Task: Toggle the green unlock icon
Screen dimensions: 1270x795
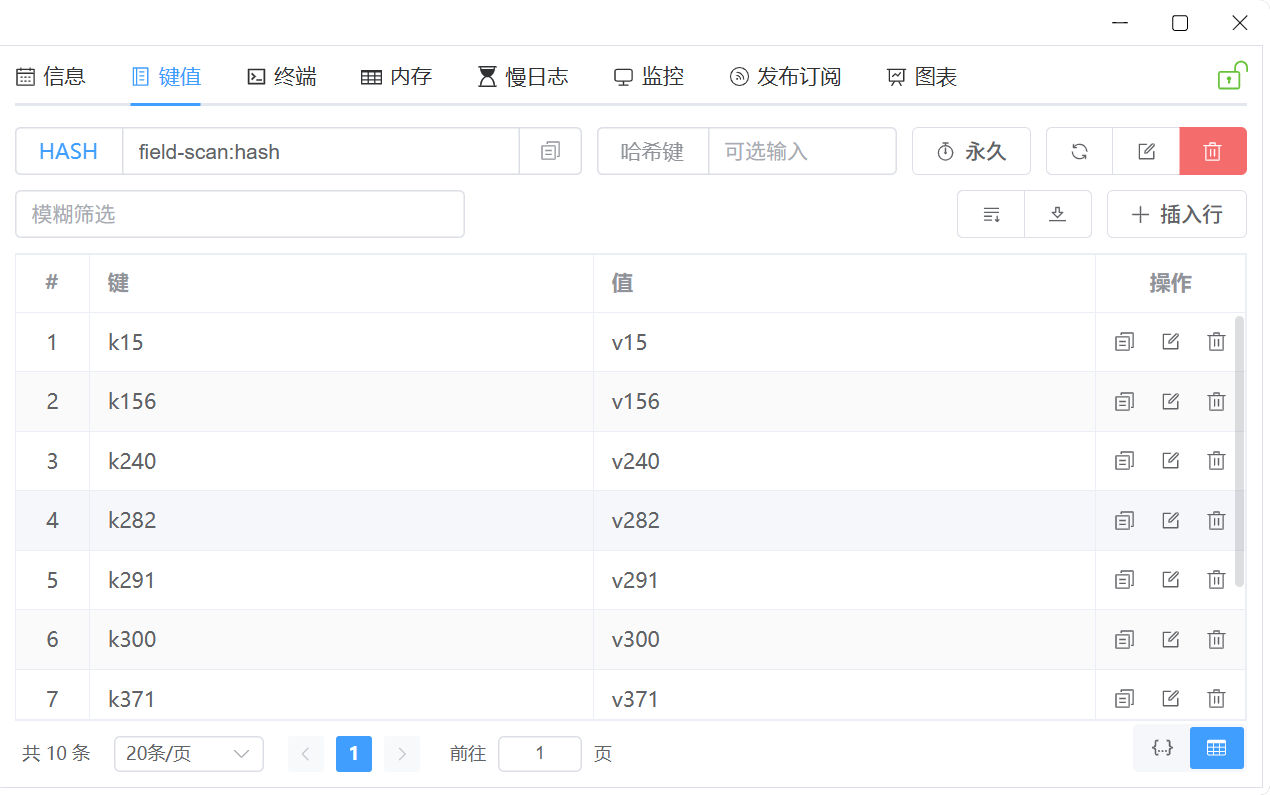Action: point(1230,77)
